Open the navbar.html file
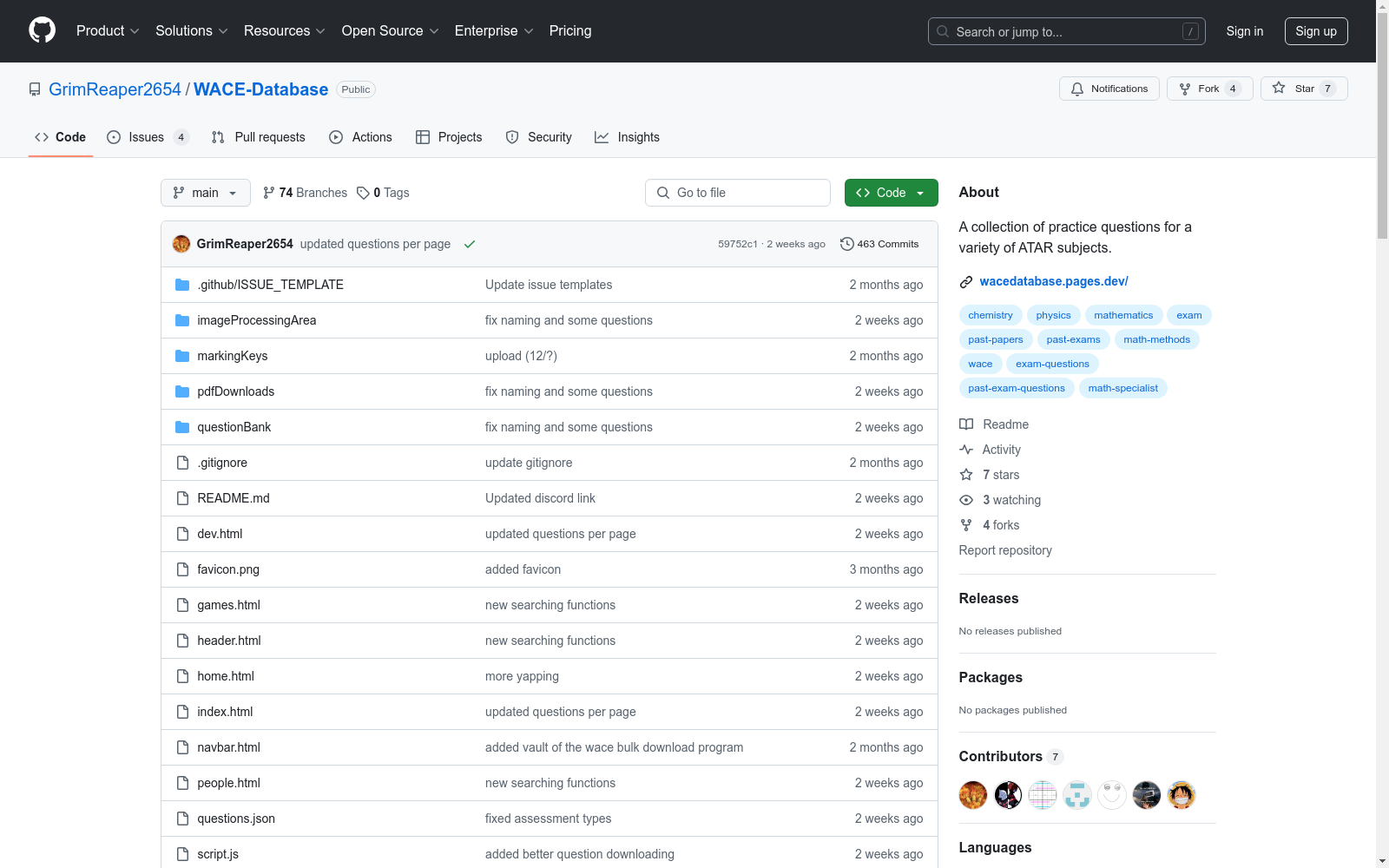This screenshot has width=1389, height=868. click(228, 747)
